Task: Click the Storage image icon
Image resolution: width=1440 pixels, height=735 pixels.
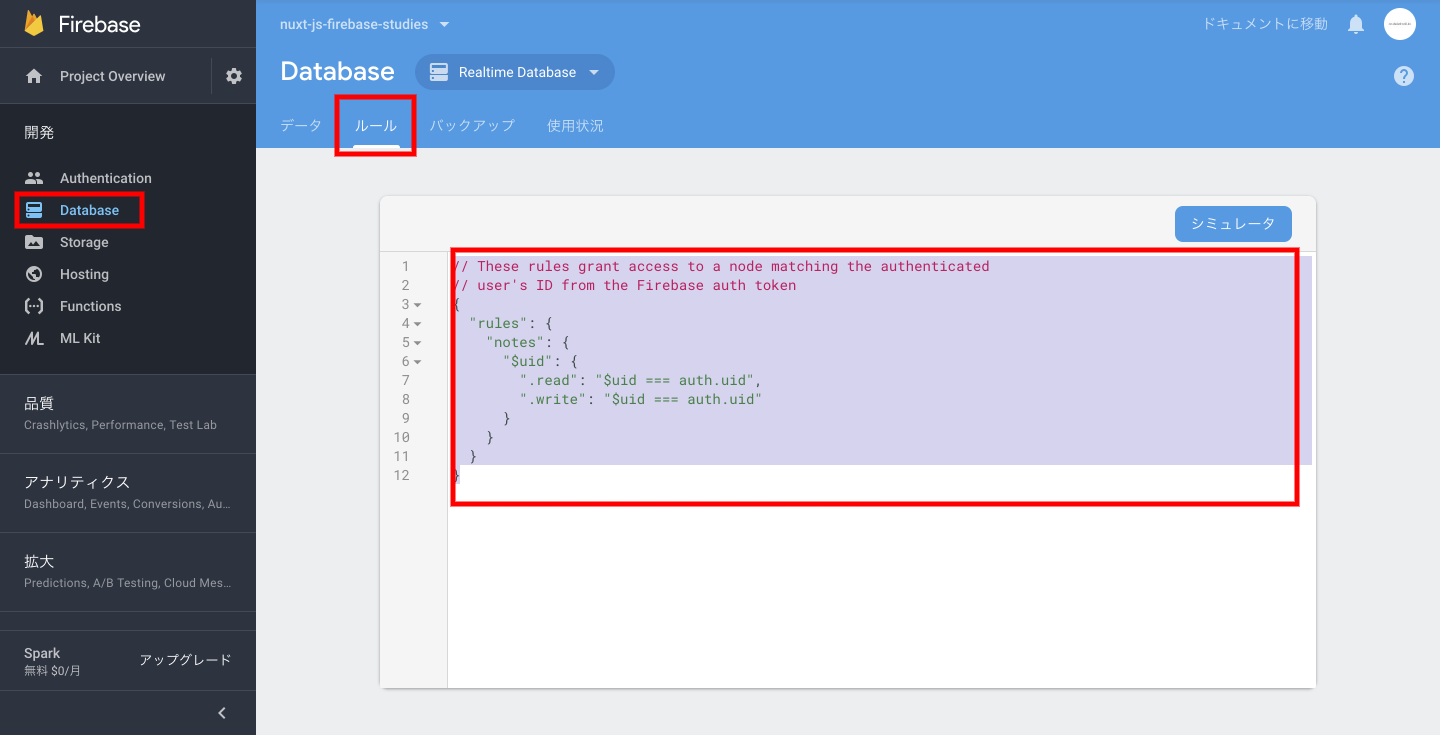Action: [x=34, y=242]
